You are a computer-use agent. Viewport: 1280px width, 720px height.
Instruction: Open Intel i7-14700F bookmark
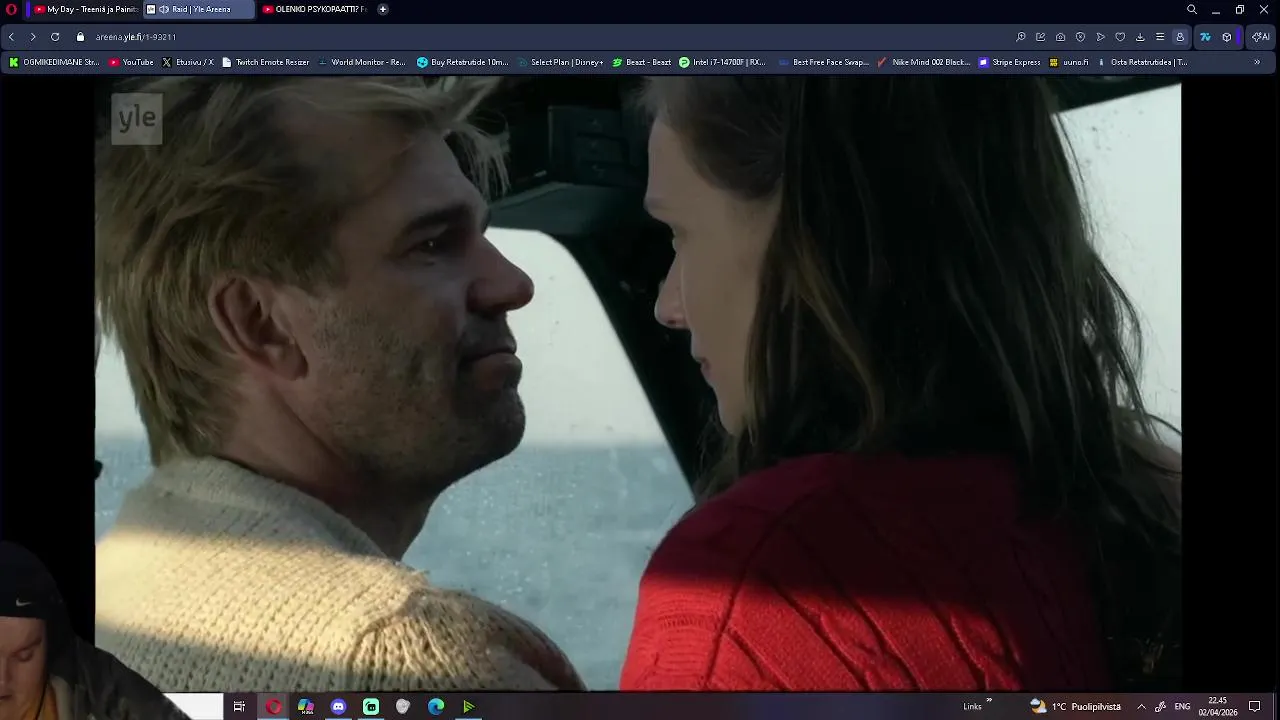pos(722,62)
